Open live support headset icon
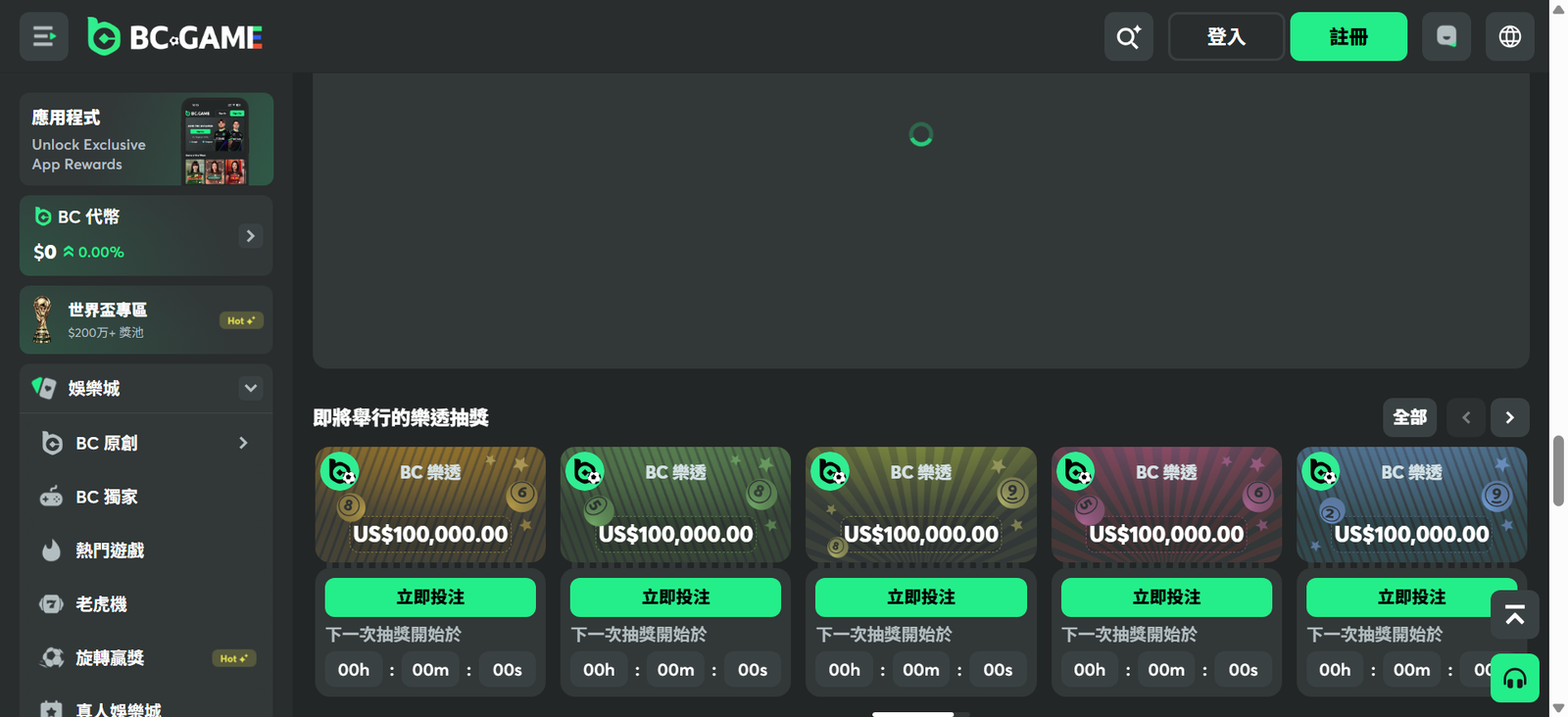1568x717 pixels. (x=1514, y=678)
